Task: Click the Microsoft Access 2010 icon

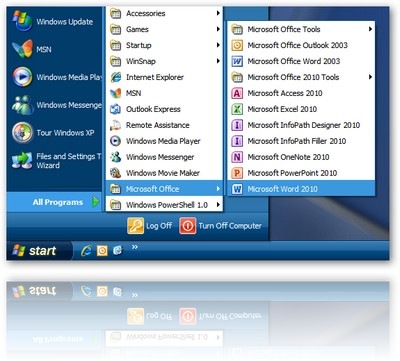Action: [237, 93]
